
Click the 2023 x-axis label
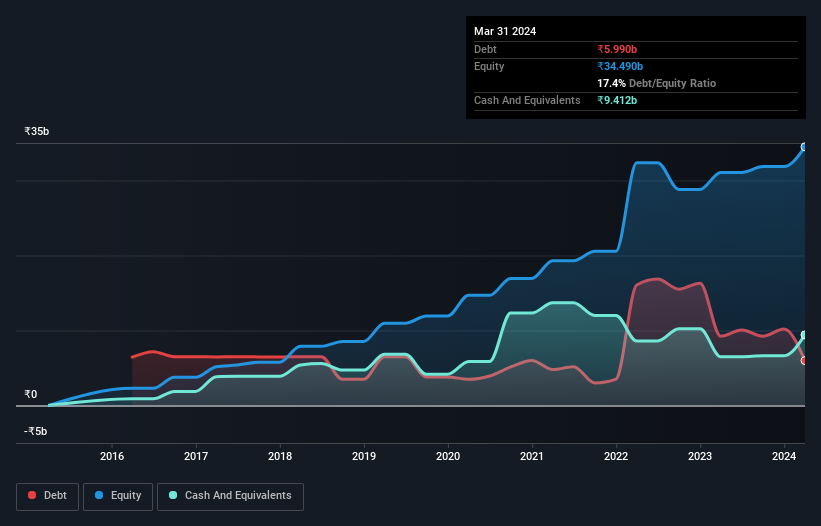[700, 456]
